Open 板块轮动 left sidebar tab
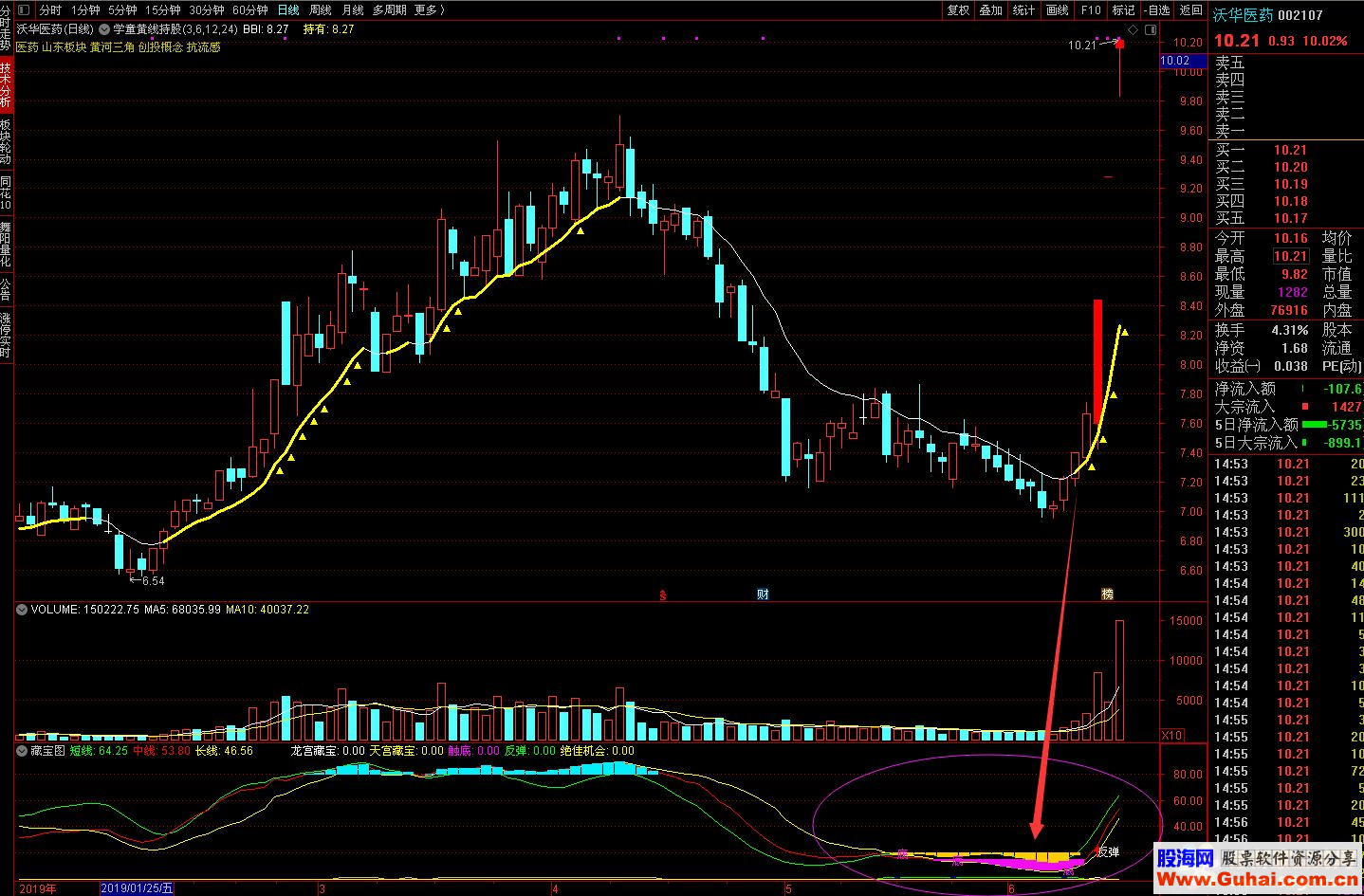 point(6,142)
